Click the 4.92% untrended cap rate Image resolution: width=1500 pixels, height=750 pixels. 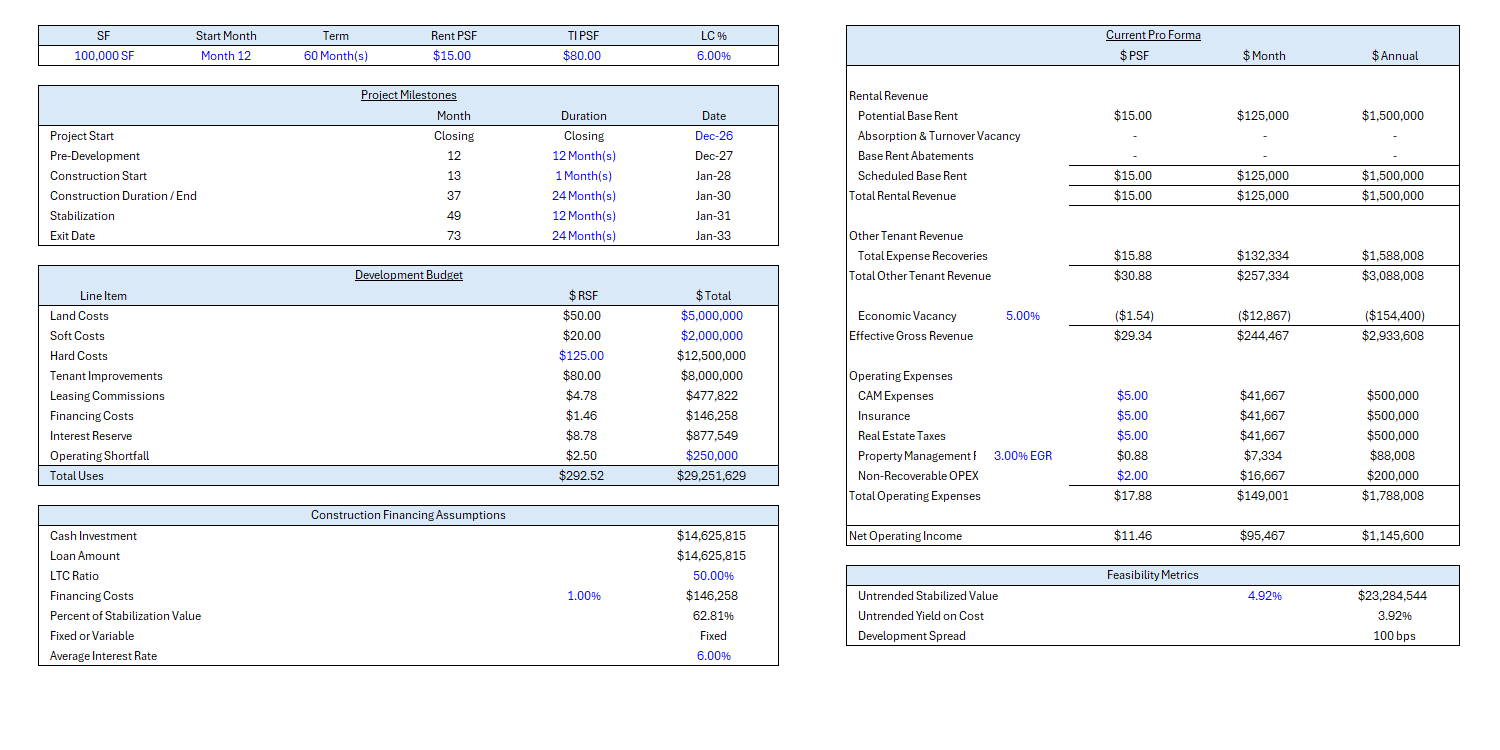(1265, 596)
